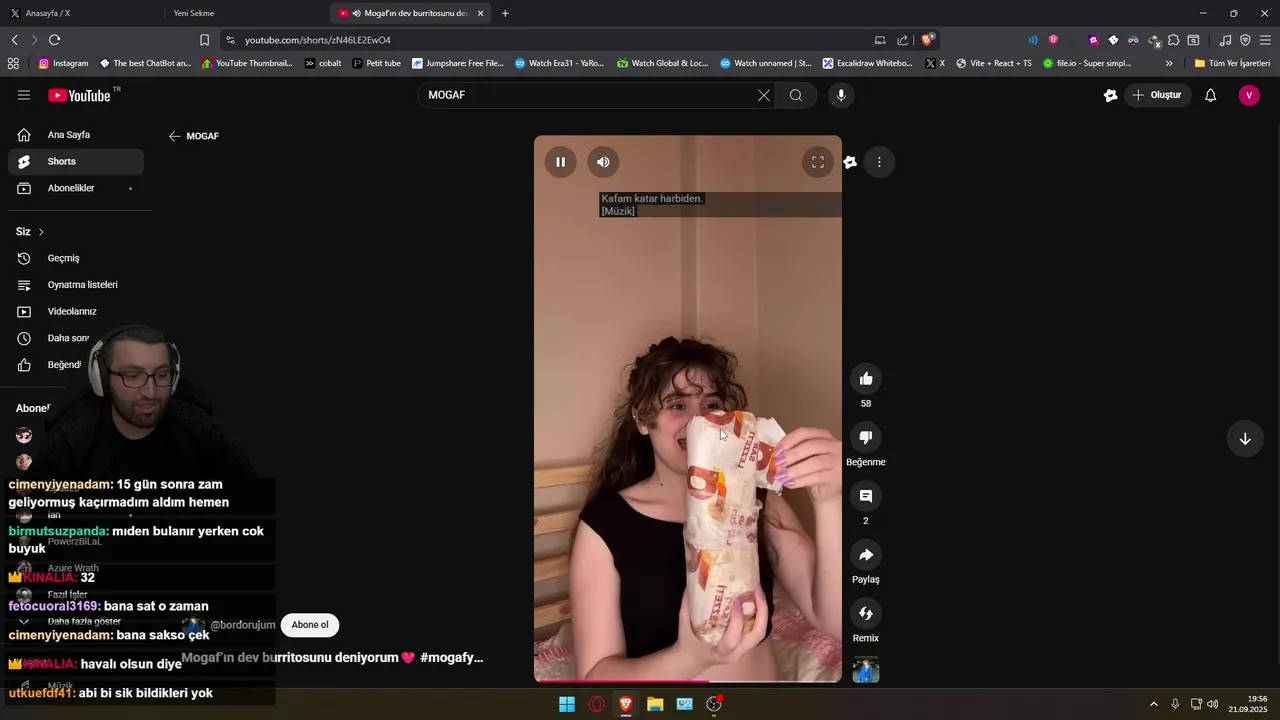The image size is (1280, 720).
Task: Open the @bordorujum channel link
Action: (242, 625)
